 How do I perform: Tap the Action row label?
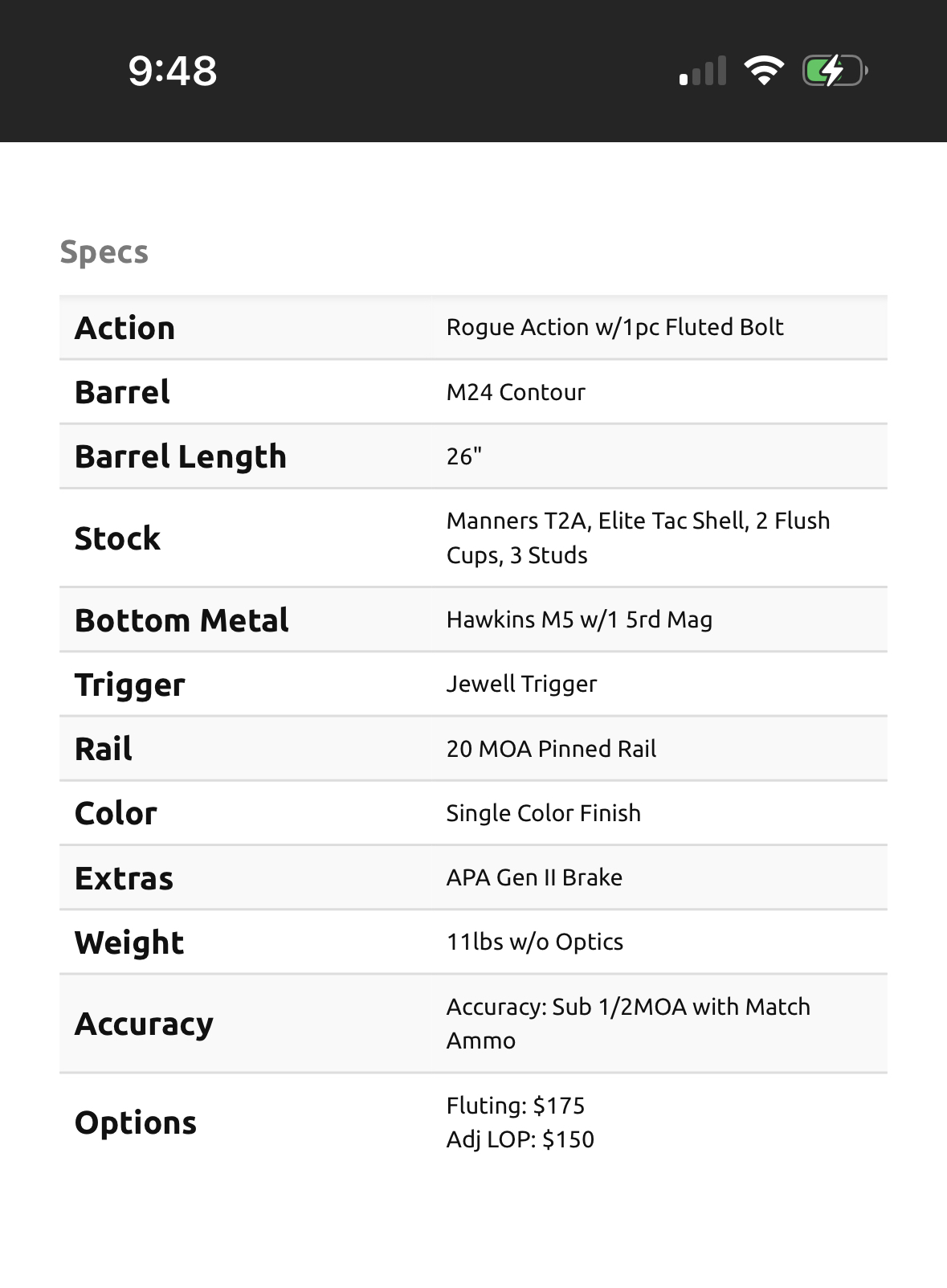pyautogui.click(x=124, y=328)
